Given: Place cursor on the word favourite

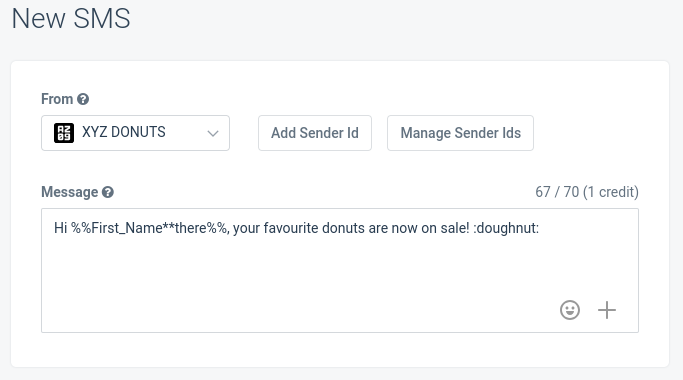Looking at the screenshot, I should (291, 228).
